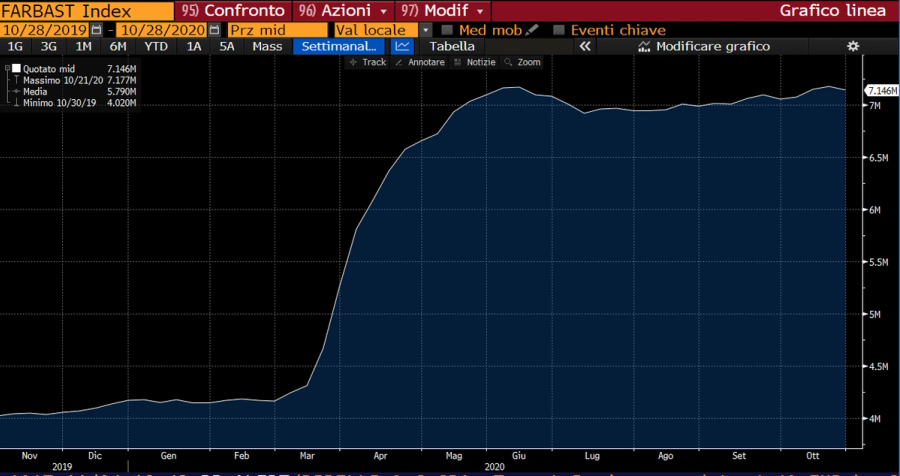Select the 1A time range tab
The width and height of the screenshot is (900, 476).
194,47
